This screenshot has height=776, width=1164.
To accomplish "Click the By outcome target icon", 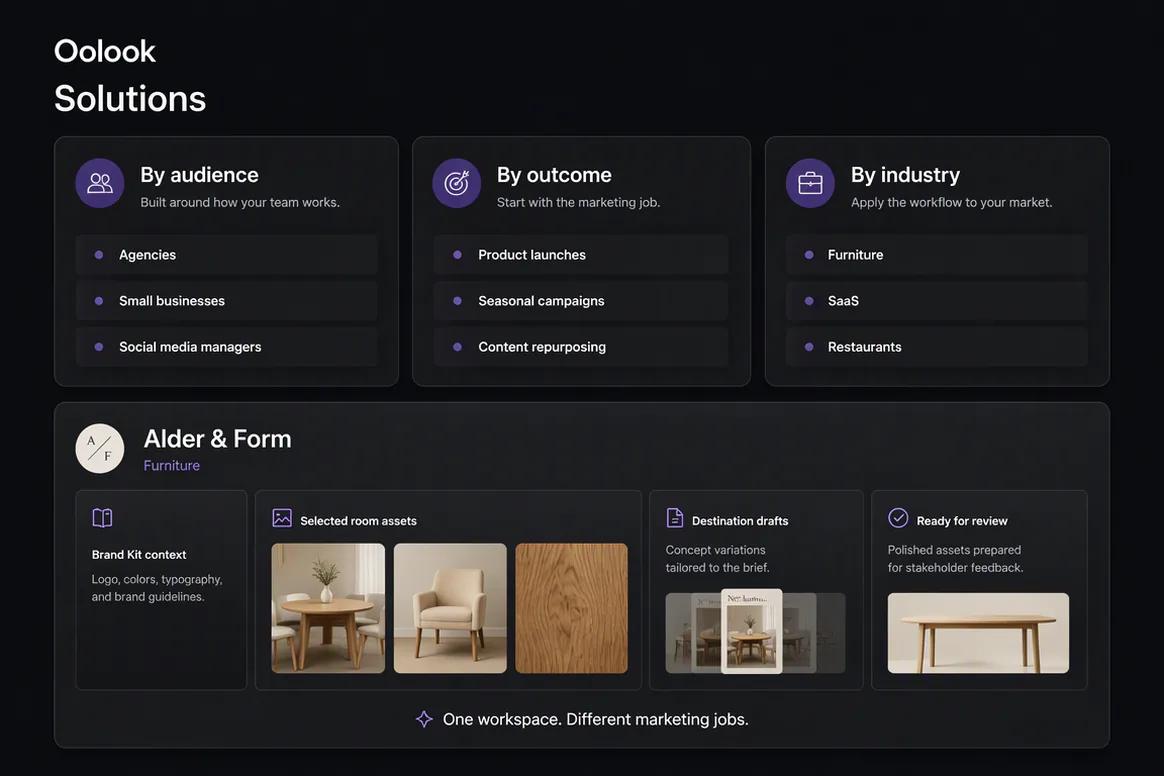I will coord(457,183).
